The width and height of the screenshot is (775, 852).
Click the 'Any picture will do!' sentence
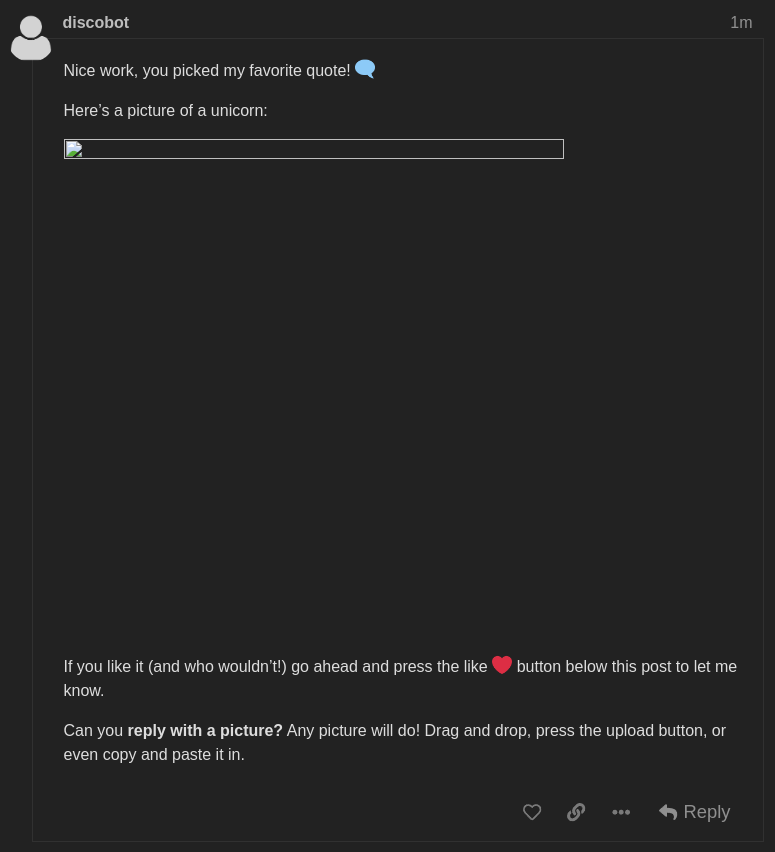(353, 730)
